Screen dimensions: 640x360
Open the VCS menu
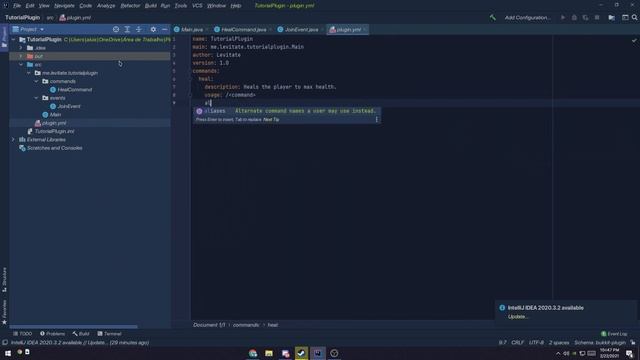click(x=197, y=6)
